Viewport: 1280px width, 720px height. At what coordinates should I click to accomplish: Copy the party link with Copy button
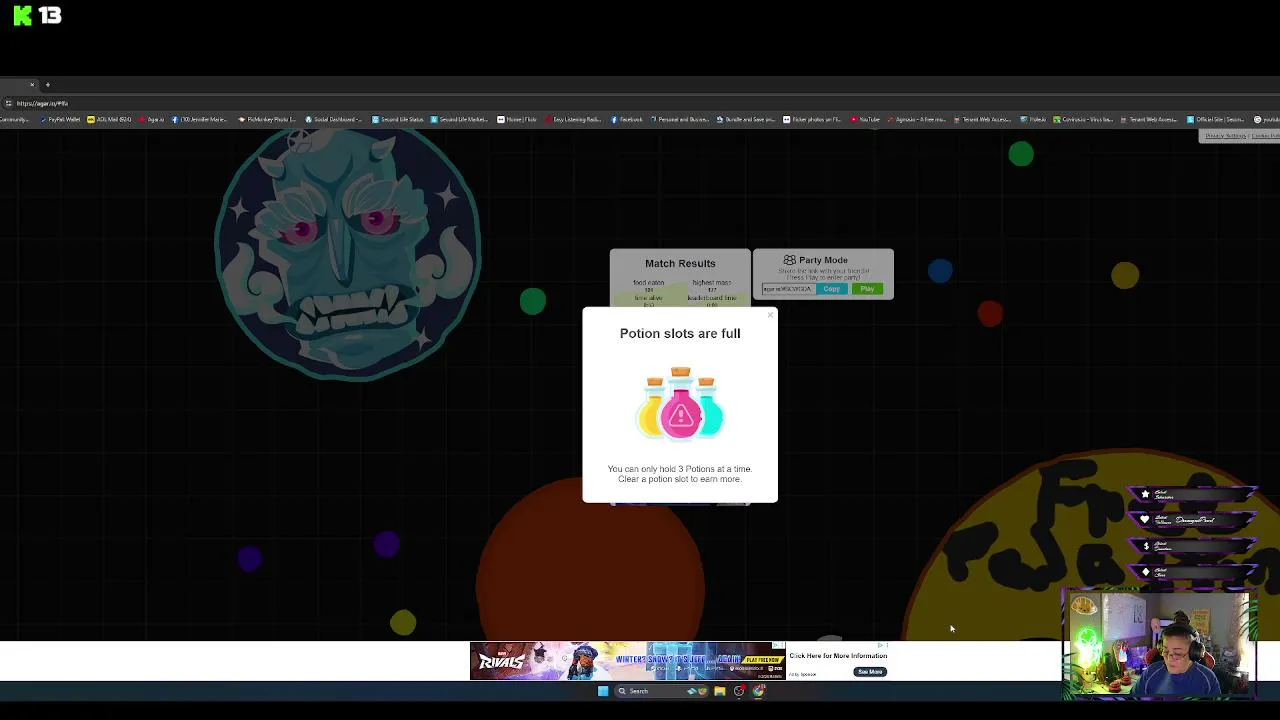point(832,289)
